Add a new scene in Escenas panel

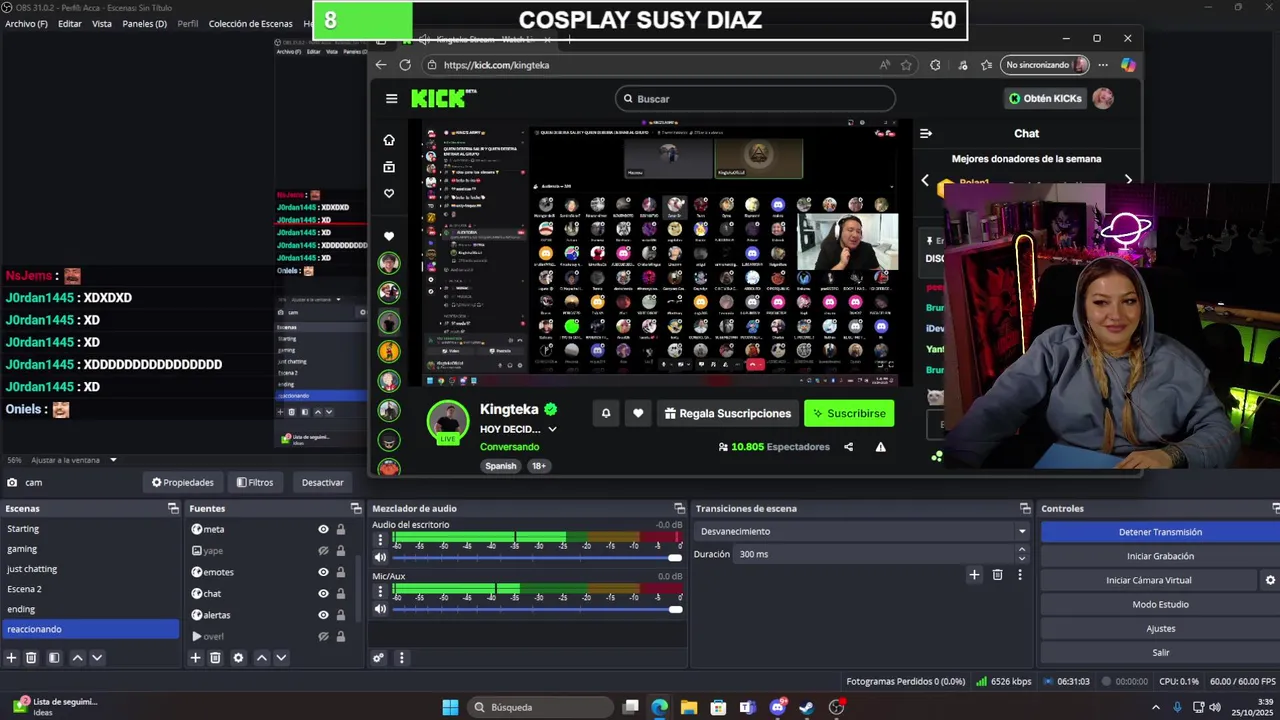click(x=12, y=658)
